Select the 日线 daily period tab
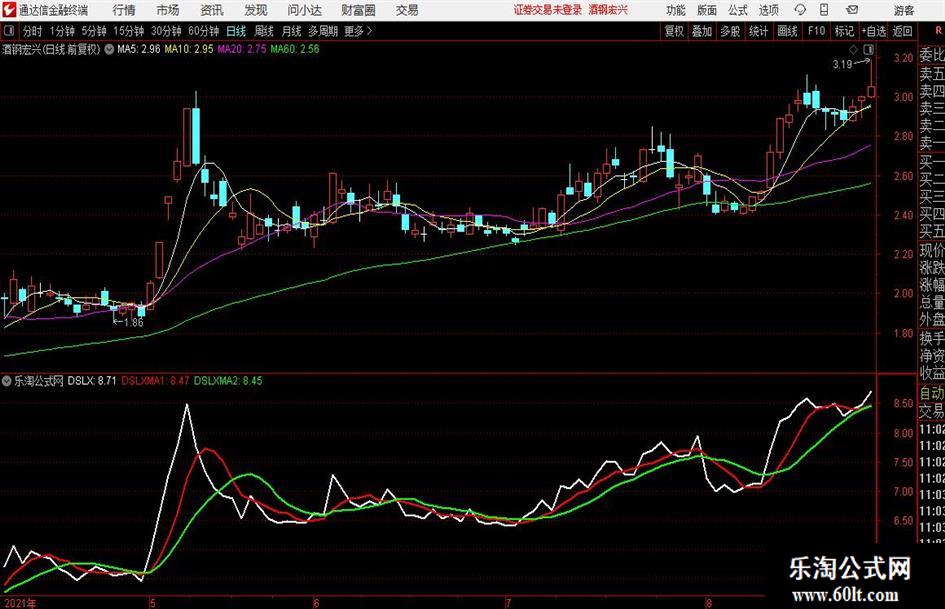Image resolution: width=945 pixels, height=609 pixels. pyautogui.click(x=236, y=31)
